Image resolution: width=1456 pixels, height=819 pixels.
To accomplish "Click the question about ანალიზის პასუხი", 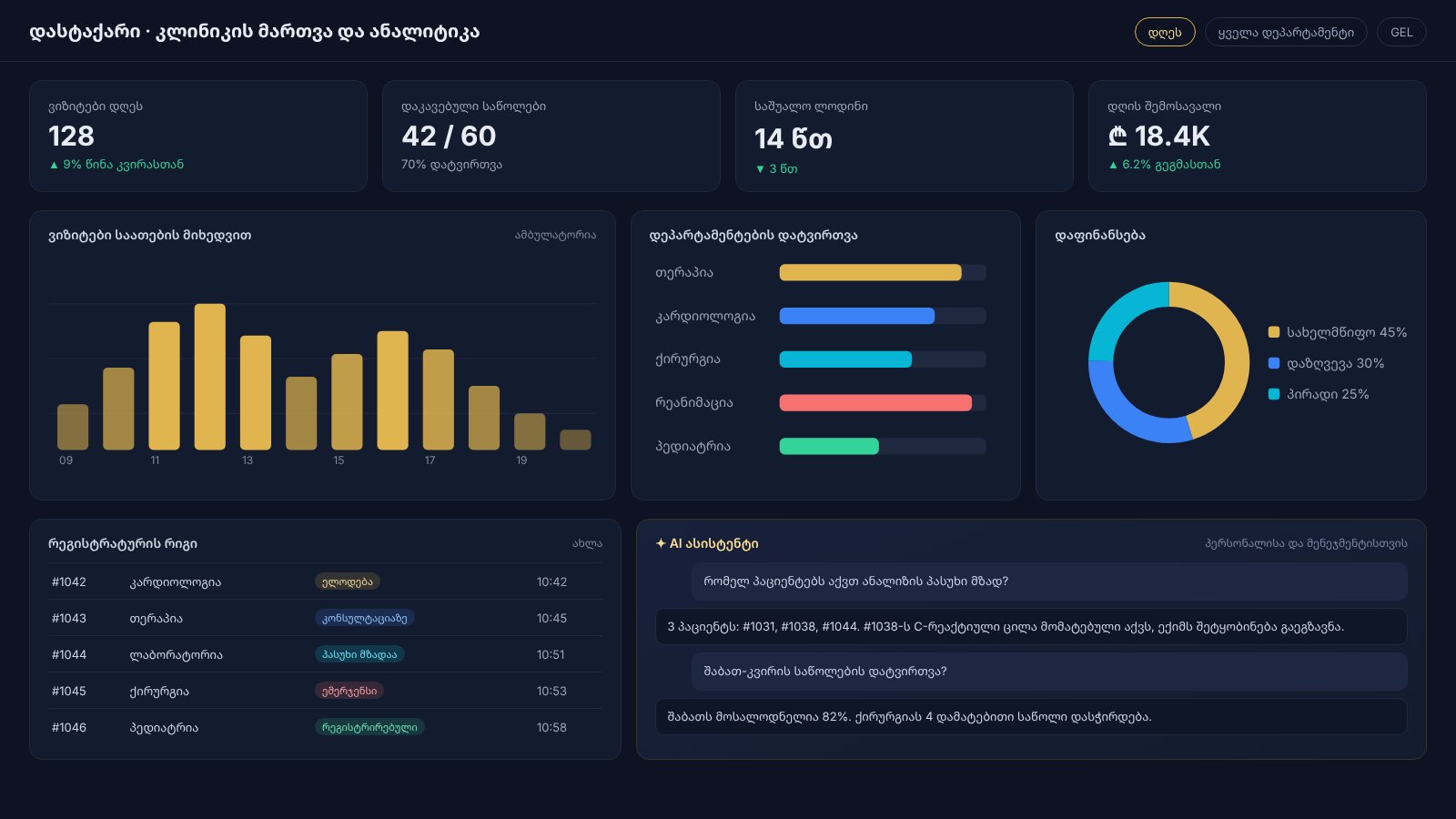I will point(1049,581).
